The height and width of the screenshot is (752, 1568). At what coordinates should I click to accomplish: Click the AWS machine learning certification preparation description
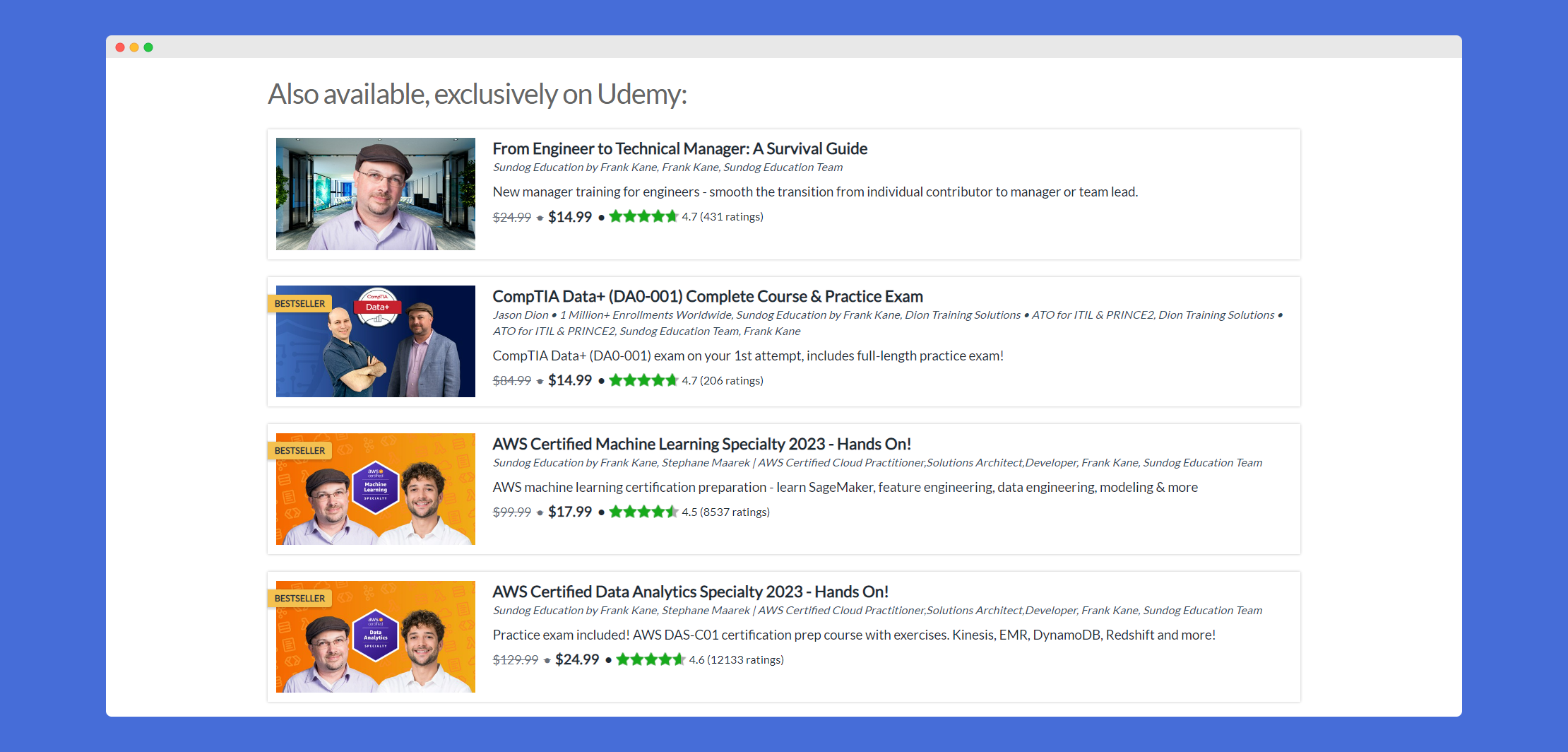(845, 487)
